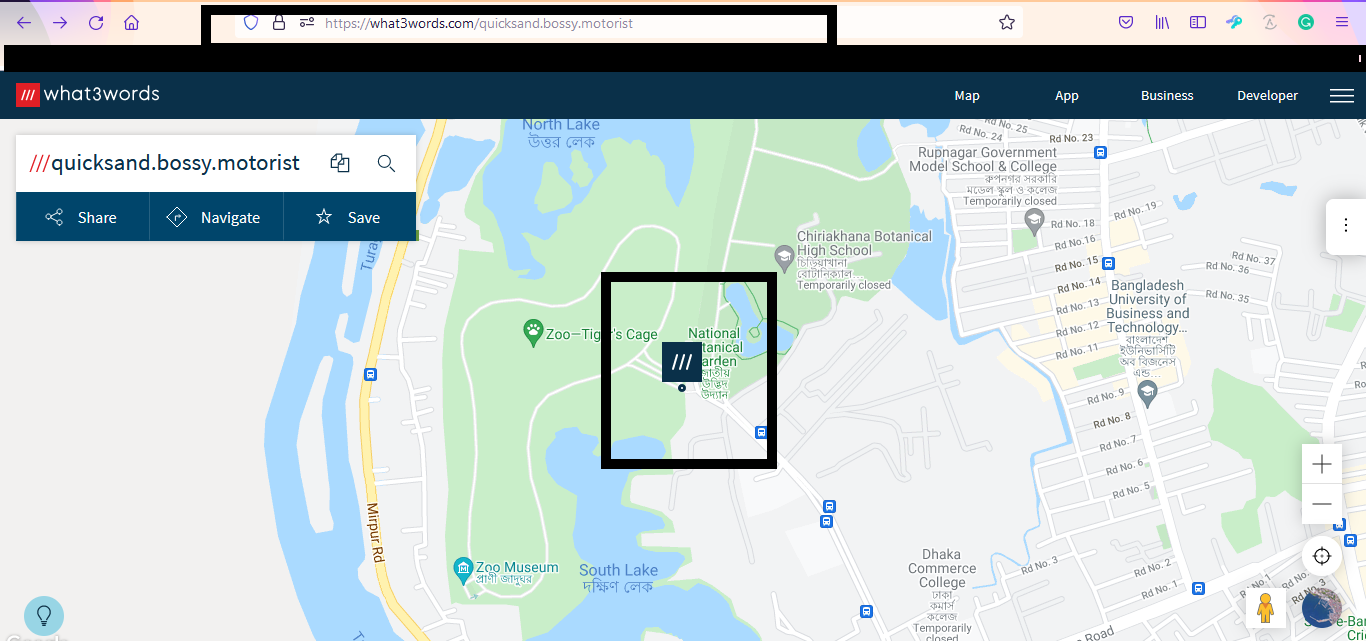Screen dimensions: 1366x641
Task: Click the Zoo–Tiger's Cage paw marker
Action: (534, 330)
